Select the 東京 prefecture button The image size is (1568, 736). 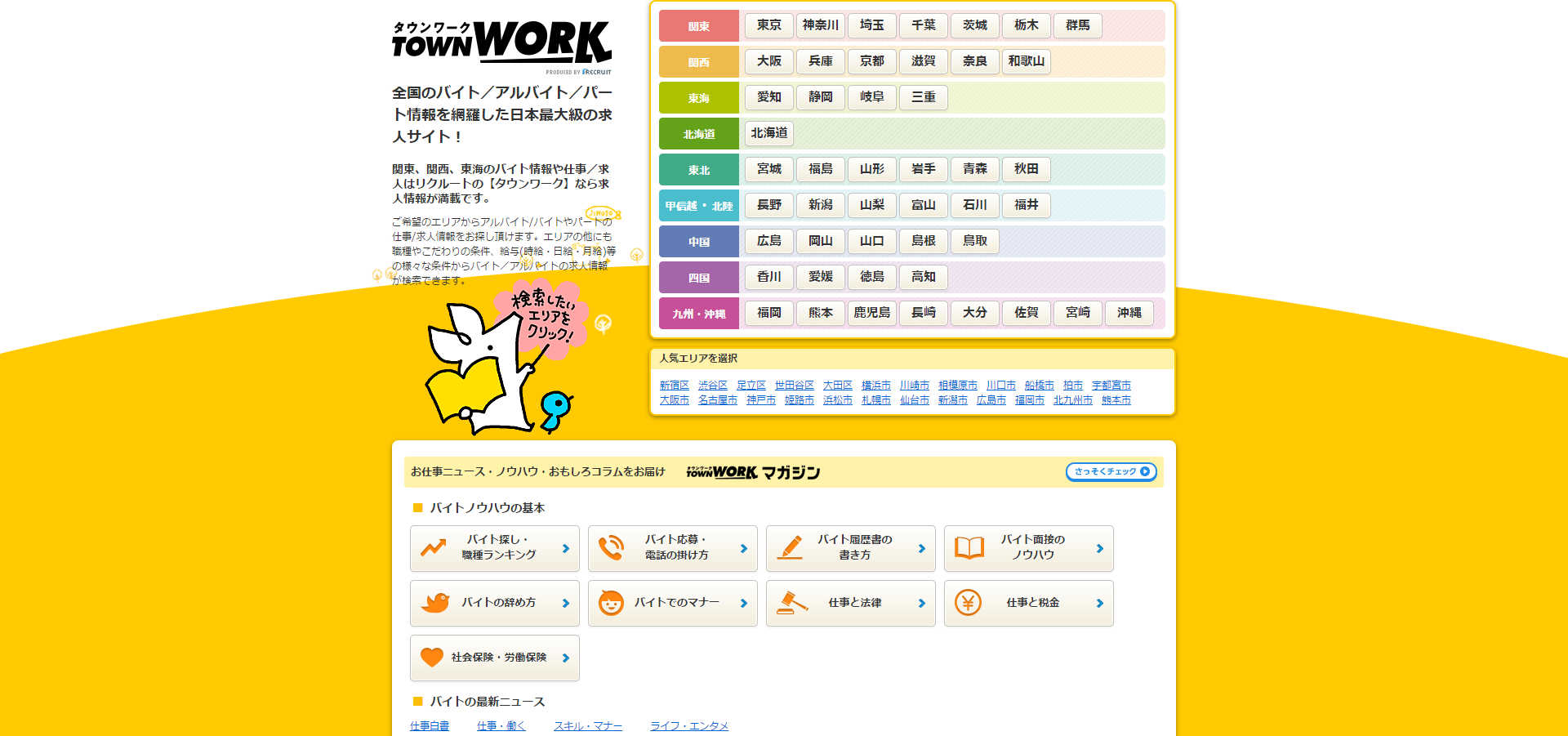[x=768, y=25]
